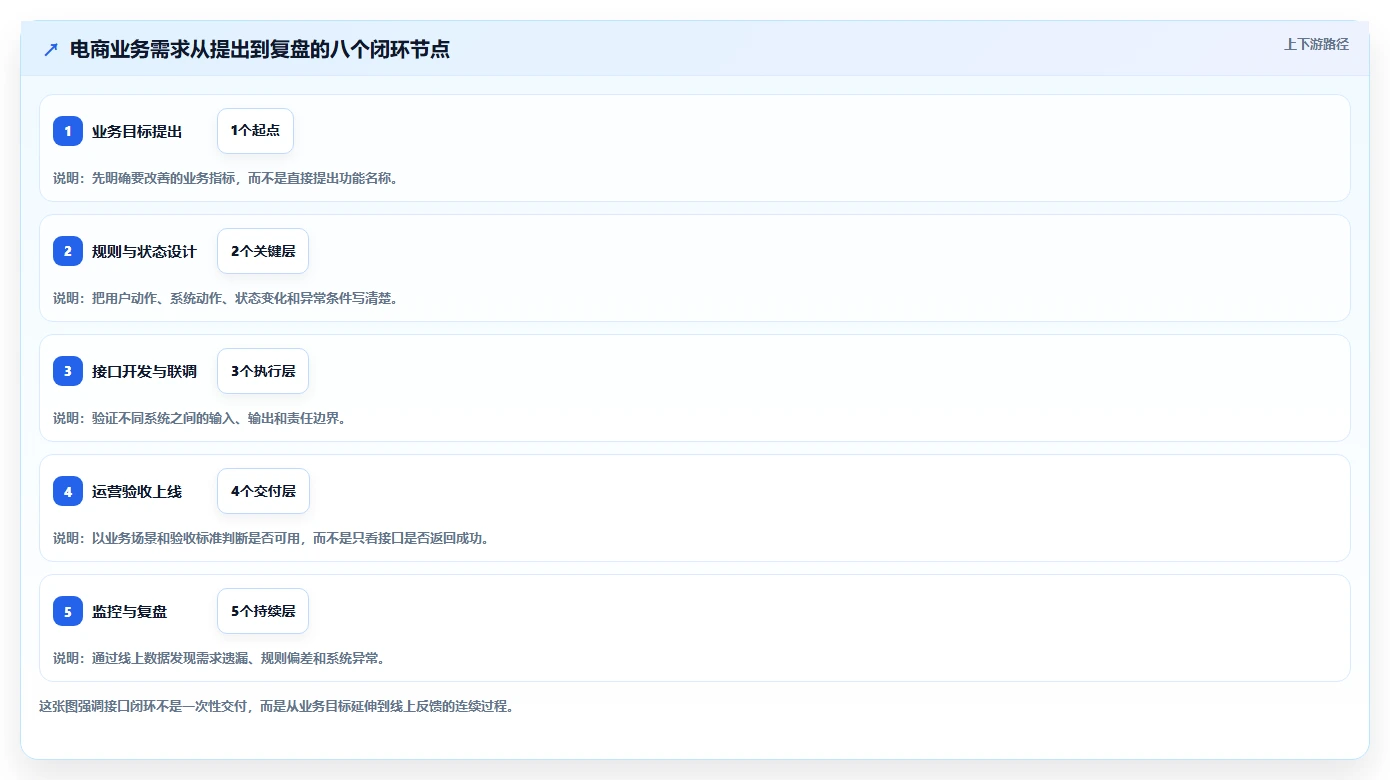Click the number 2 step badge

pos(68,251)
